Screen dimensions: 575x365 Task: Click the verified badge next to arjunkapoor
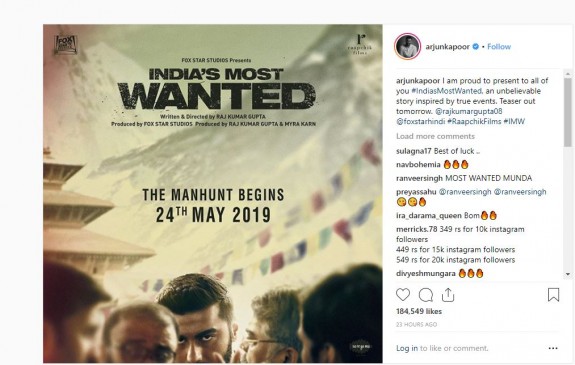pos(476,47)
